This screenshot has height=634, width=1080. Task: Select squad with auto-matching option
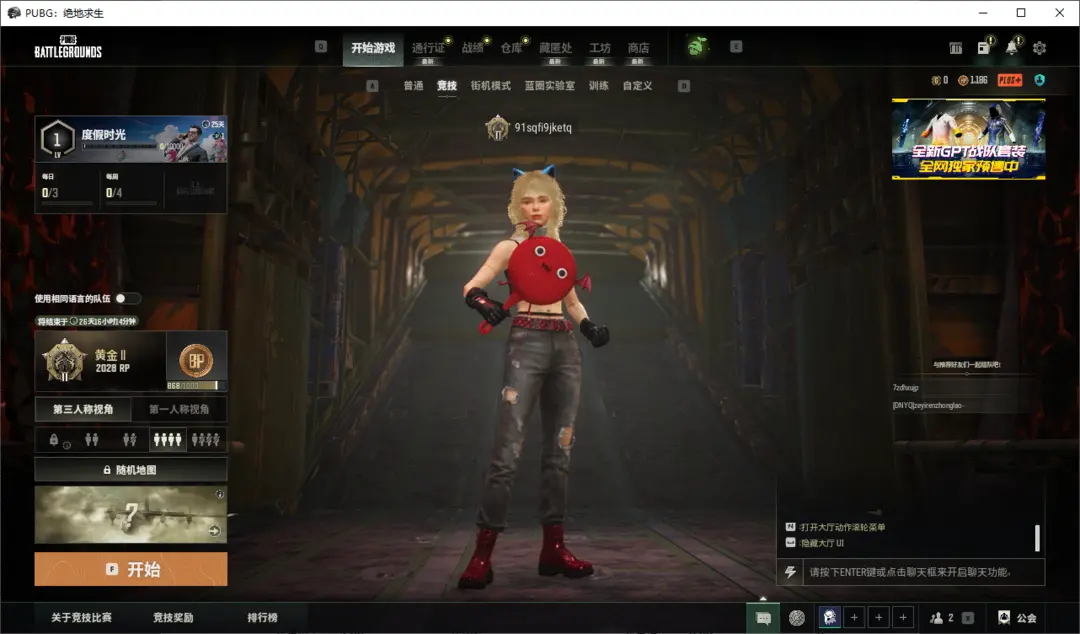206,440
